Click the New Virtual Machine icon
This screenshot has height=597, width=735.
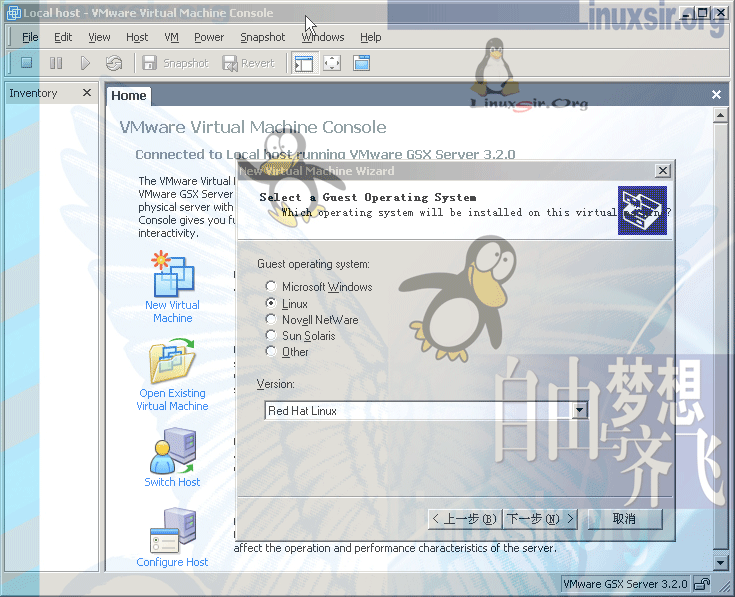[x=173, y=274]
